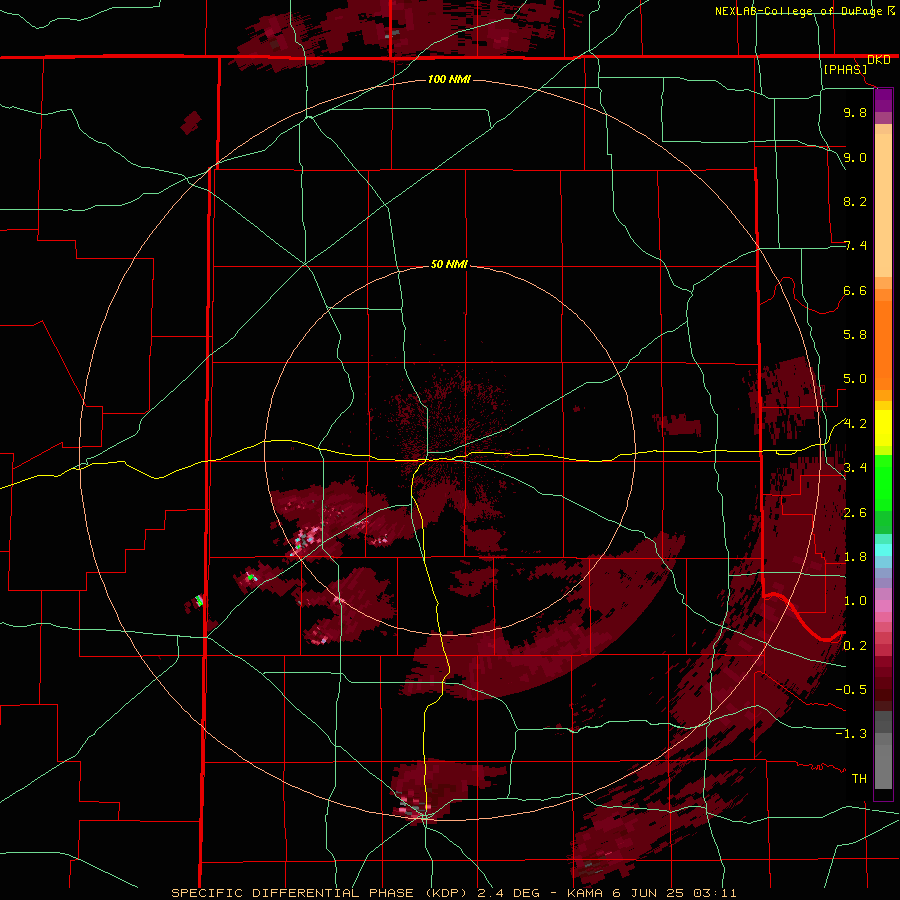Click the 0.2 scale label
Screen dimensions: 900x900
pyautogui.click(x=855, y=646)
